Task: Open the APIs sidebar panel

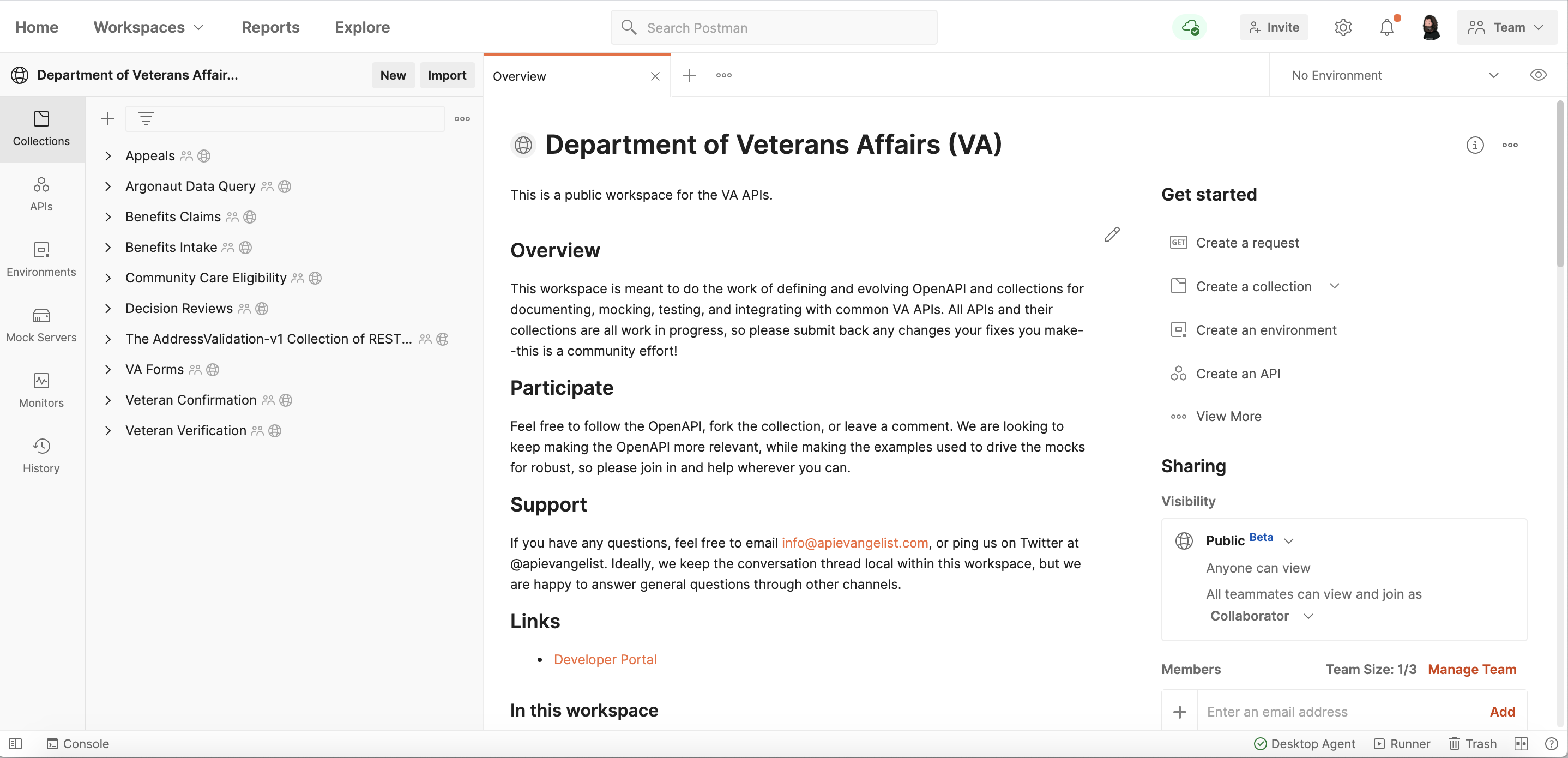Action: 41,194
